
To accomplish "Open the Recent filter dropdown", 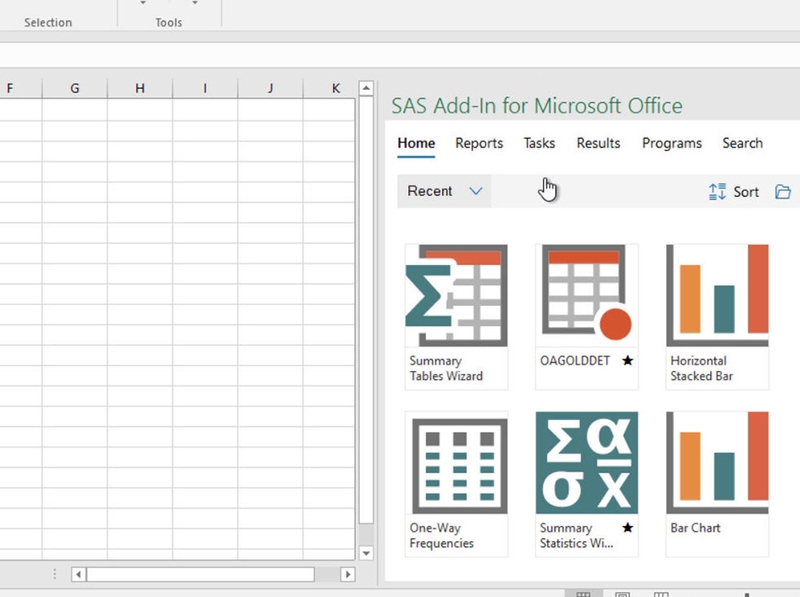I will pyautogui.click(x=443, y=191).
